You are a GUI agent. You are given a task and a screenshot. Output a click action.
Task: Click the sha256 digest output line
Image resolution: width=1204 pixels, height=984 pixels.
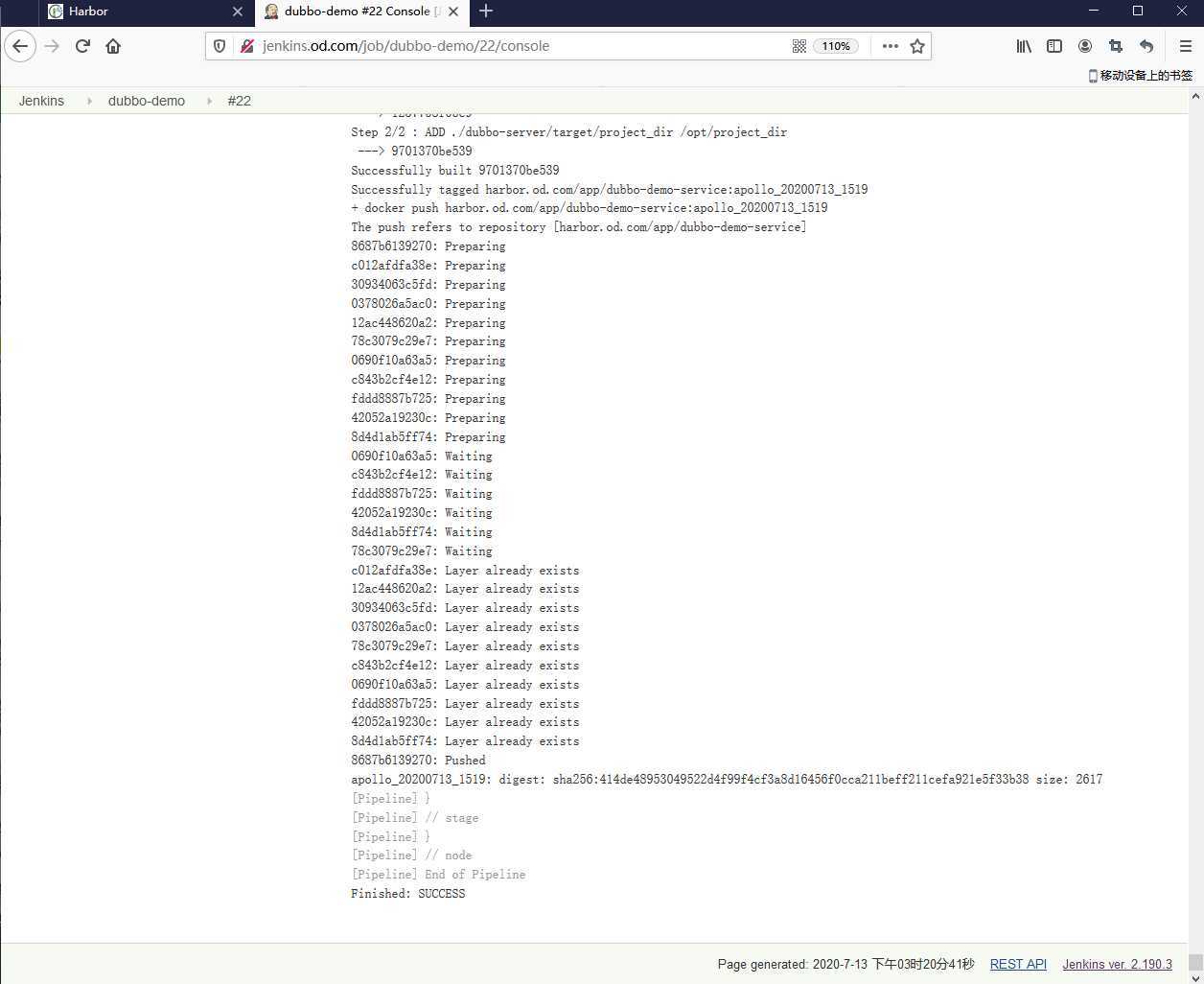coord(727,780)
